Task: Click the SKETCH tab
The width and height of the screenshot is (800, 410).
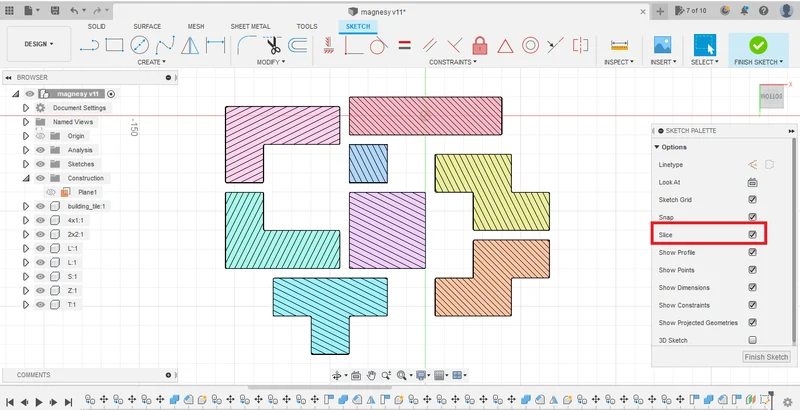Action: (358, 27)
